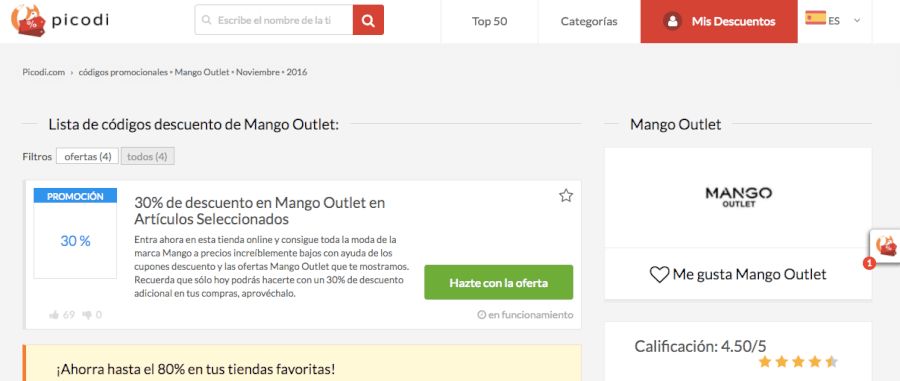This screenshot has width=900, height=381.
Task: Open the Categorías menu item
Action: point(589,21)
